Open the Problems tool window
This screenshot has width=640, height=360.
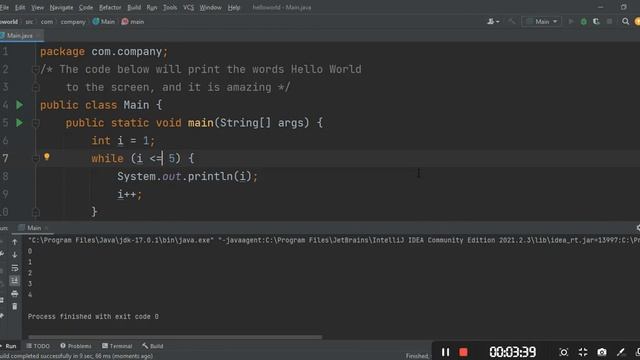[76, 346]
